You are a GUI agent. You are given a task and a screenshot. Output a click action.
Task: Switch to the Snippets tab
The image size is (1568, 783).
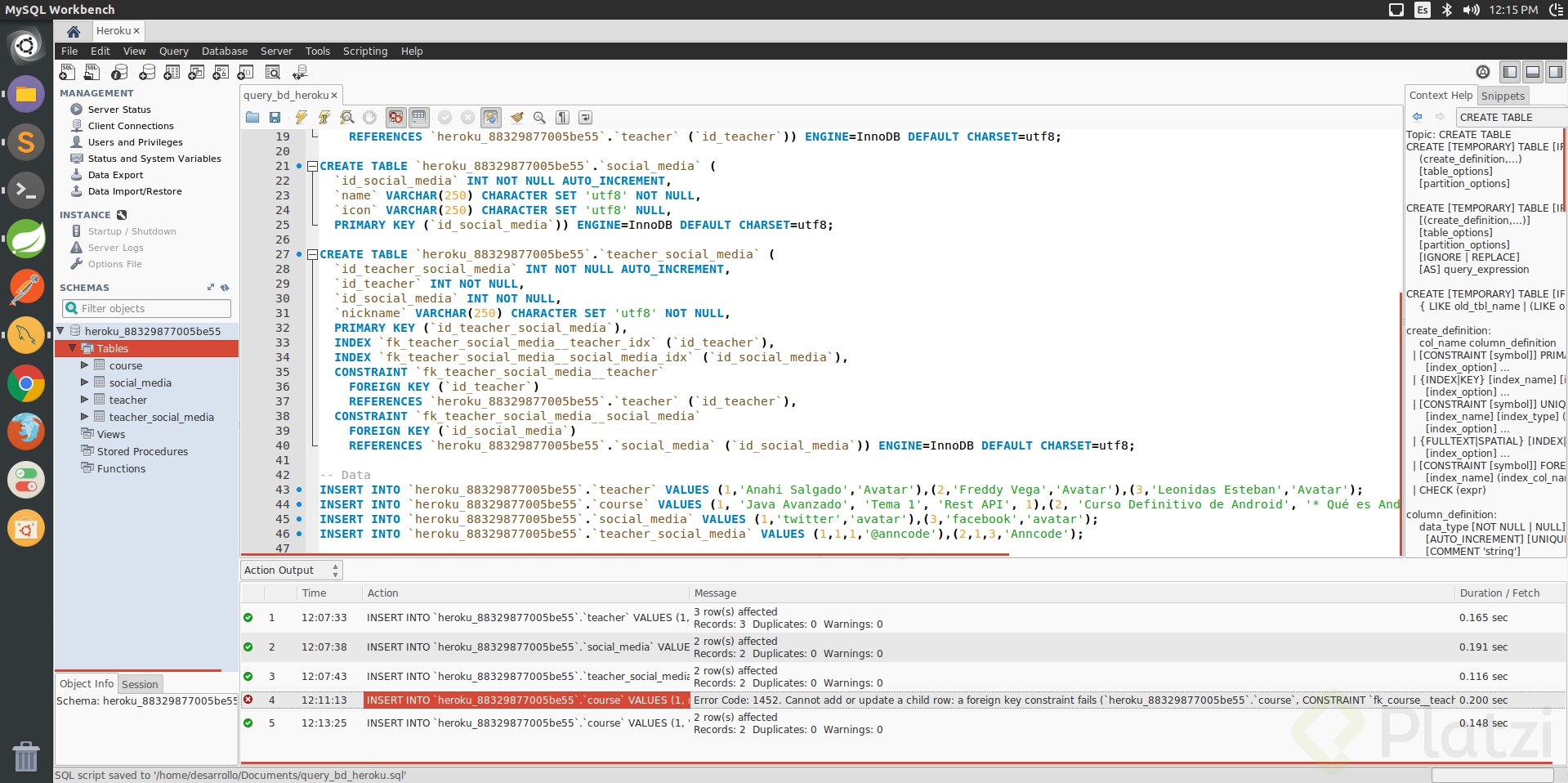click(x=1503, y=96)
